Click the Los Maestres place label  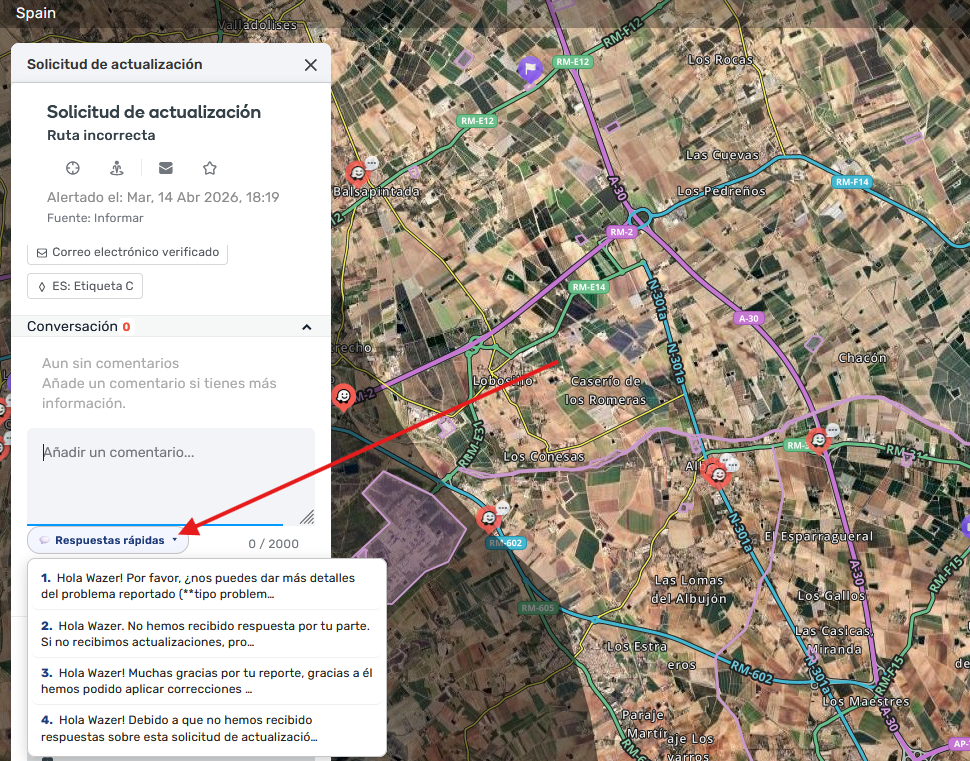(x=866, y=702)
